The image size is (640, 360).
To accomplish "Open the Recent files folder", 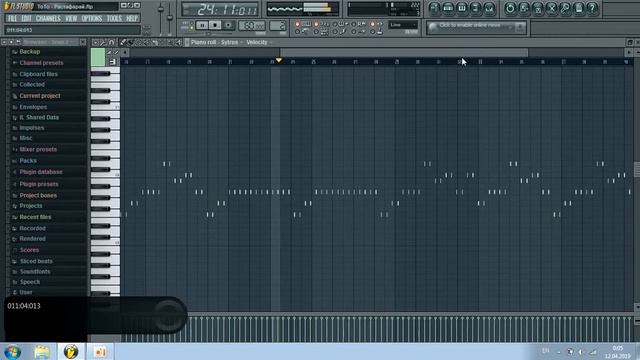I will pos(35,217).
